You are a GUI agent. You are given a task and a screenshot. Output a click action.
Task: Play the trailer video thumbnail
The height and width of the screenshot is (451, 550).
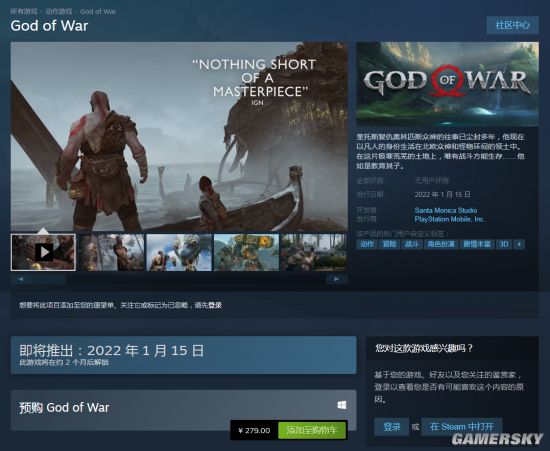click(x=43, y=253)
